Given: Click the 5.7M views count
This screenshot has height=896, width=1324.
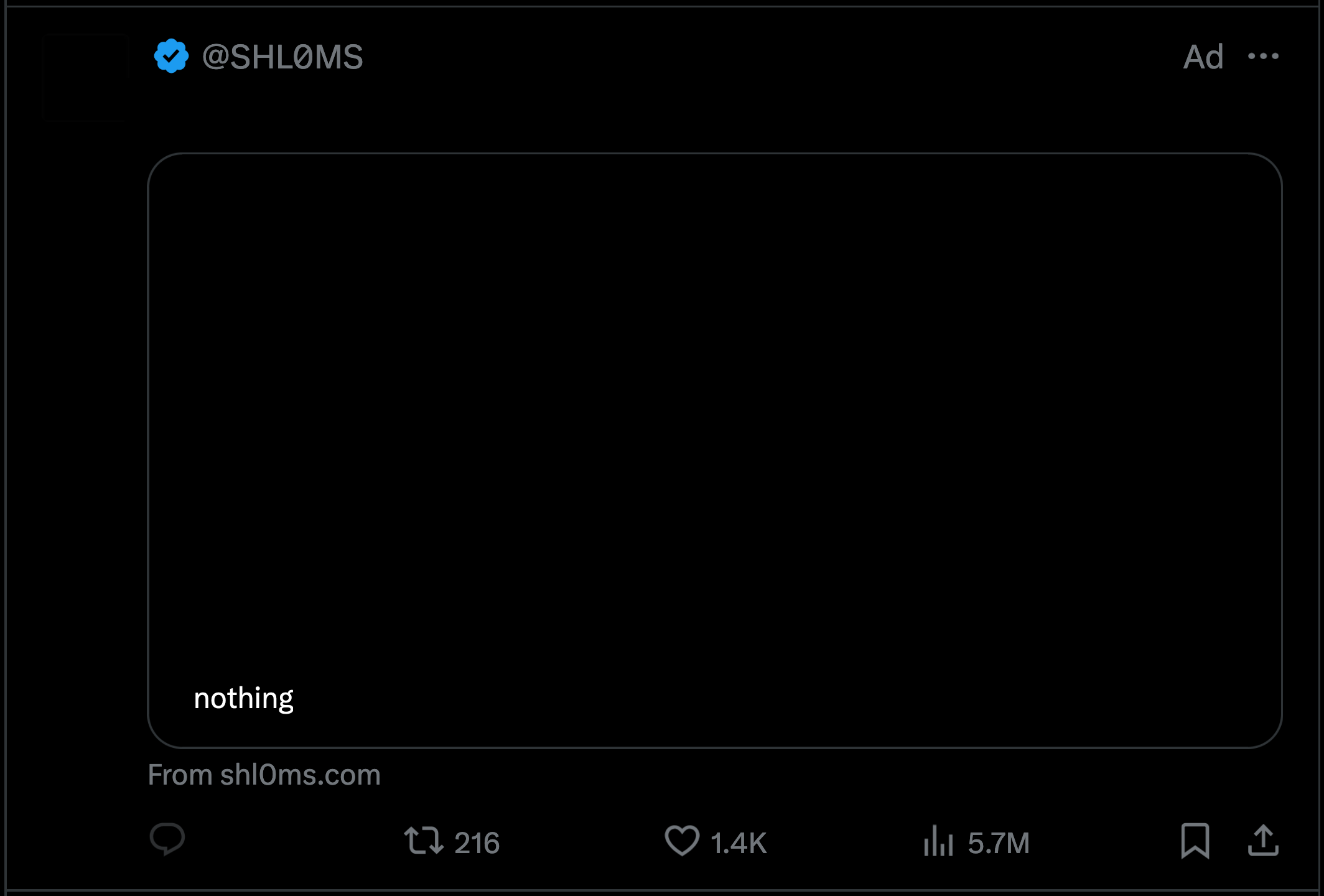Looking at the screenshot, I should click(x=998, y=844).
